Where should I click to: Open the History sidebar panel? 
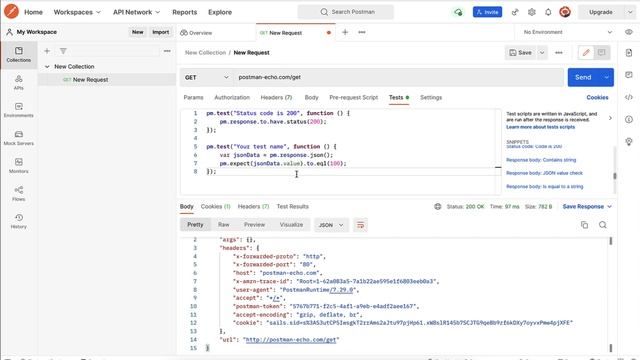[18, 221]
